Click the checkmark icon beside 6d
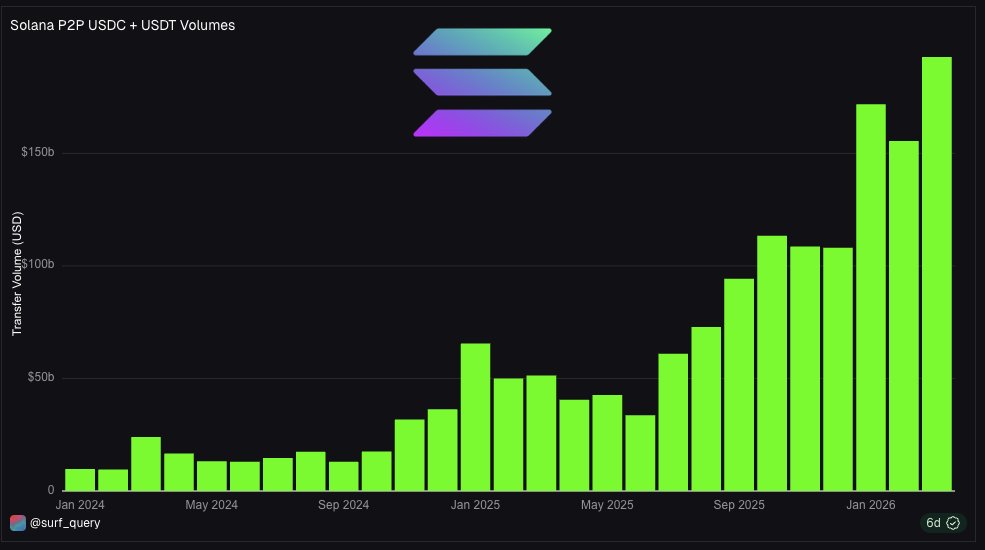The width and height of the screenshot is (985, 550). point(953,523)
